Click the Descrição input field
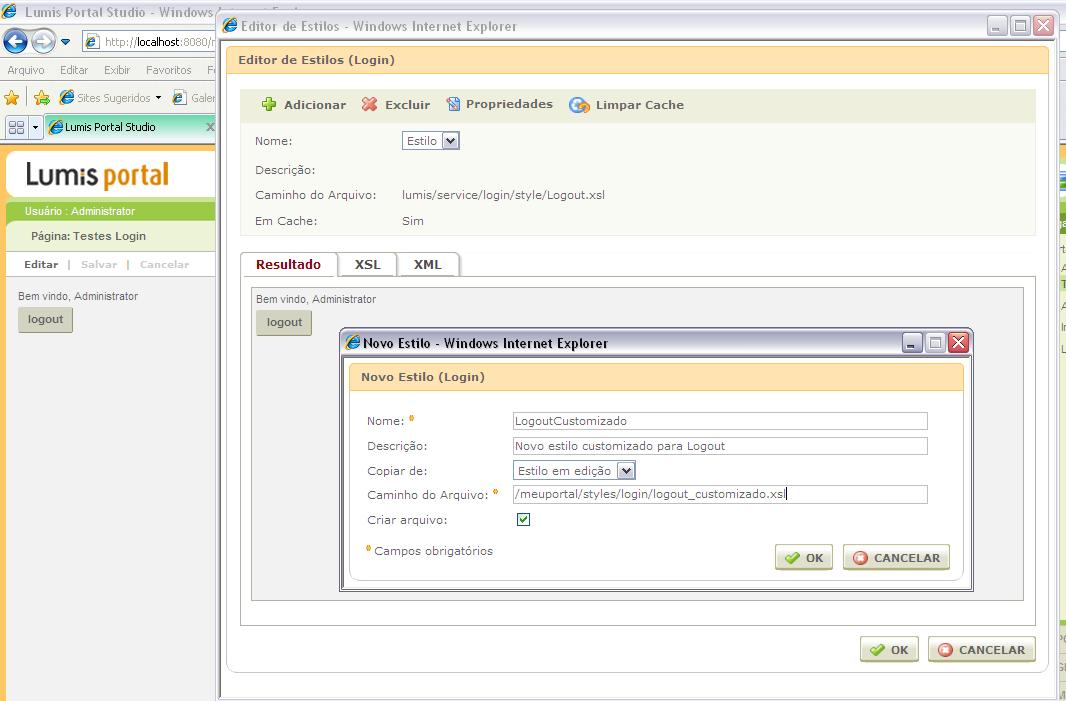 720,446
